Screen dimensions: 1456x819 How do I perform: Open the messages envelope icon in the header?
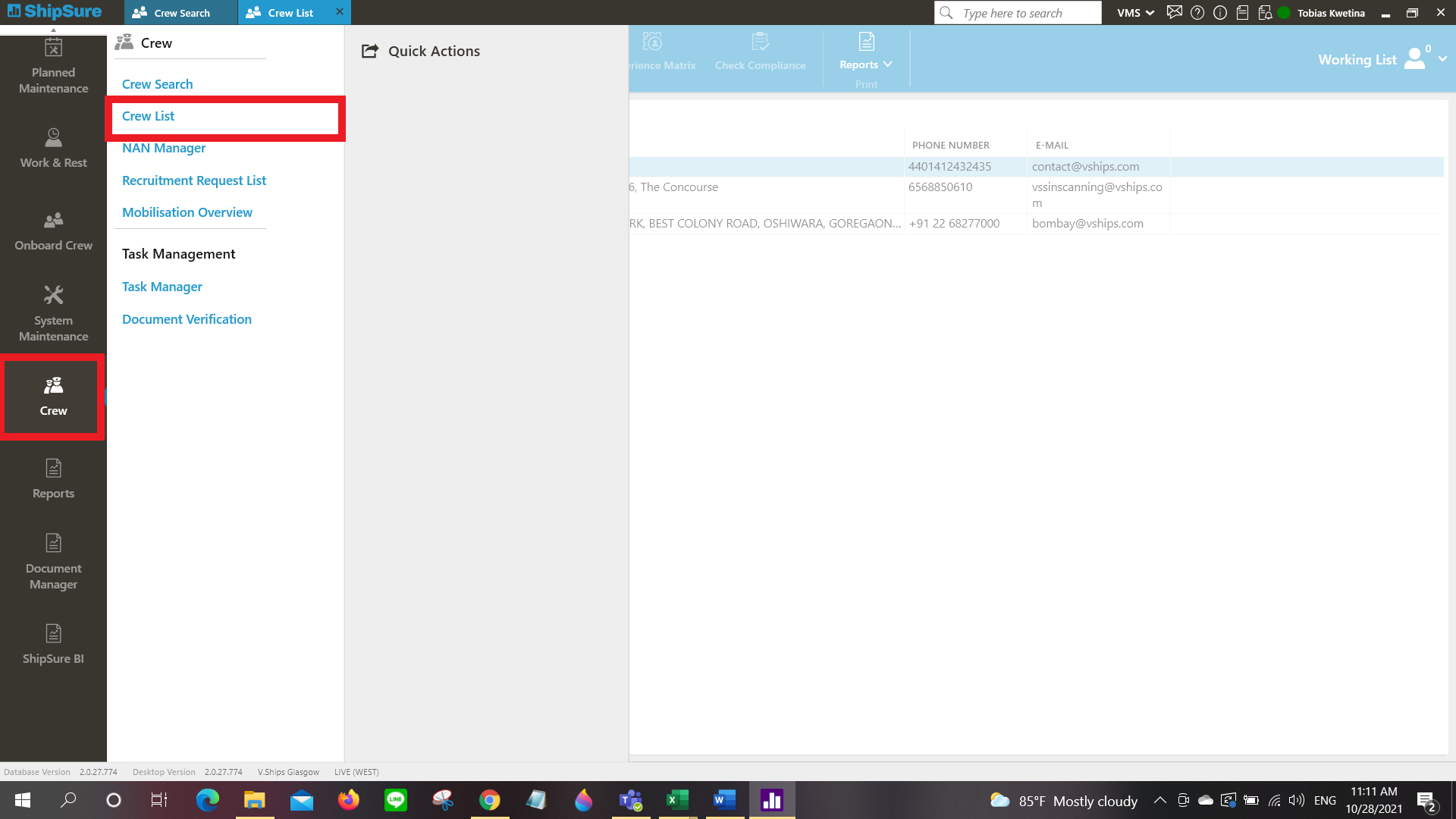[x=1174, y=12]
